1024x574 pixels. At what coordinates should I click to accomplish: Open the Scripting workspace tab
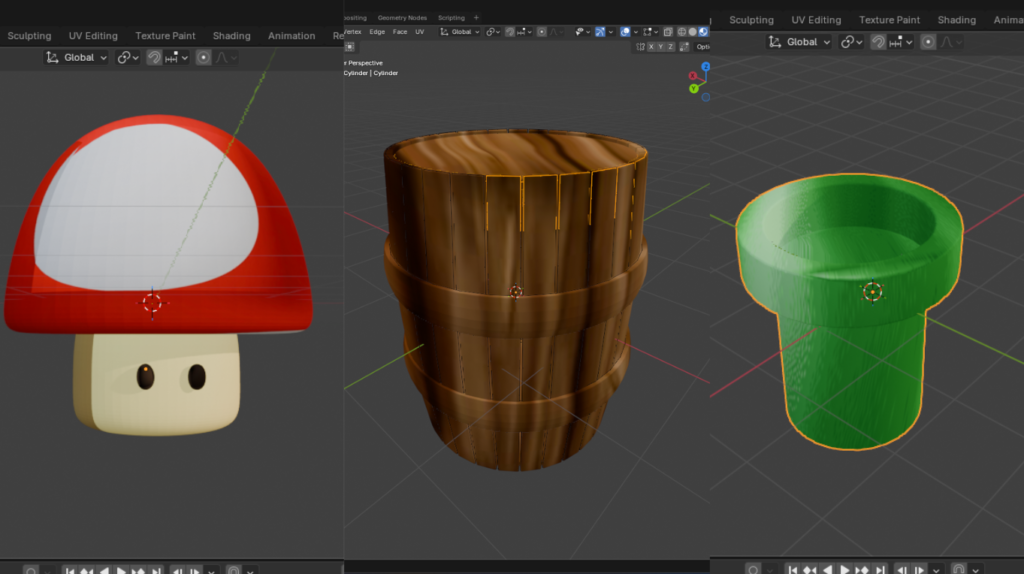[x=451, y=17]
